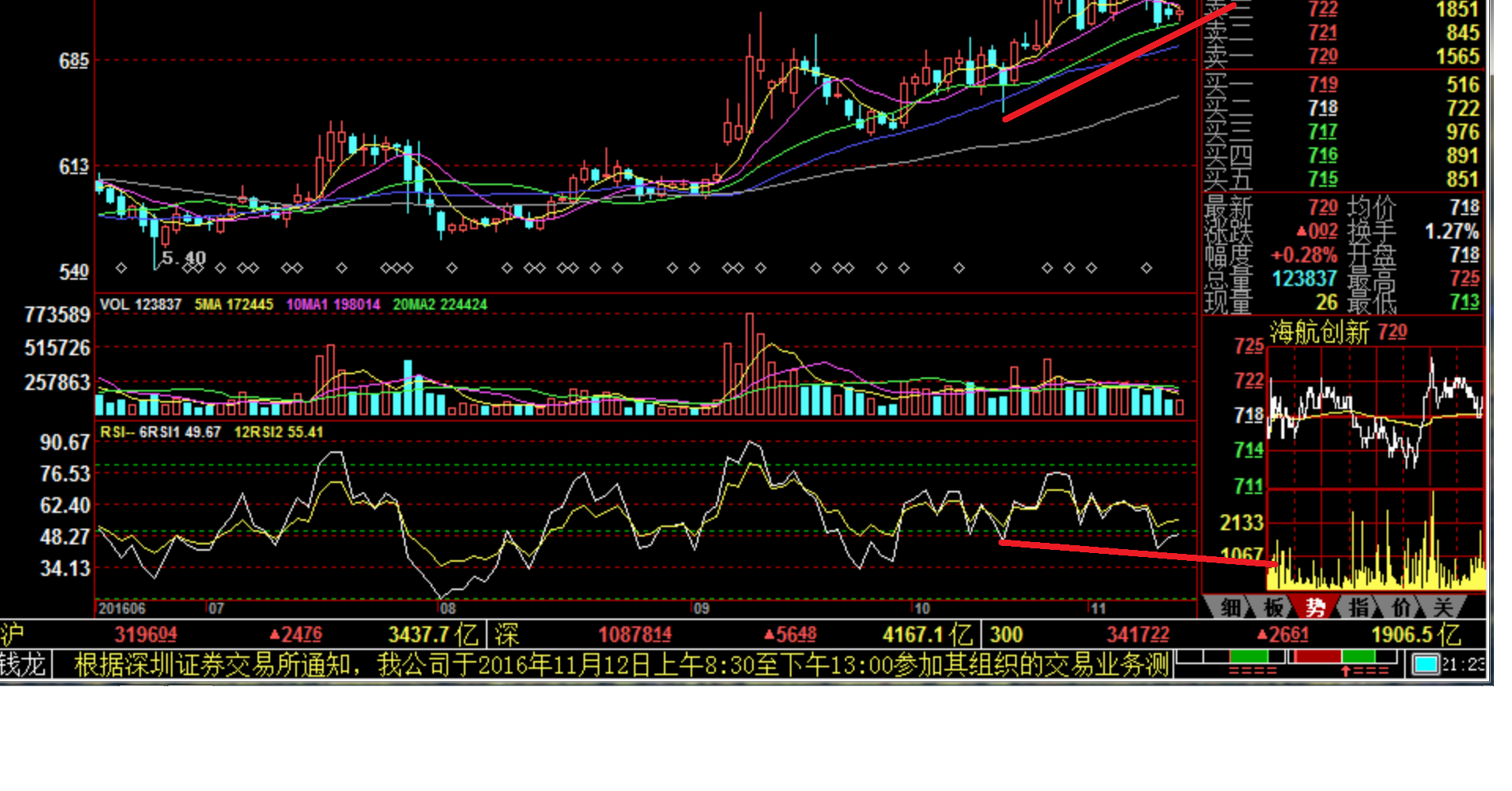
Task: Select the 买三 bid row at 717
Action: [1343, 132]
